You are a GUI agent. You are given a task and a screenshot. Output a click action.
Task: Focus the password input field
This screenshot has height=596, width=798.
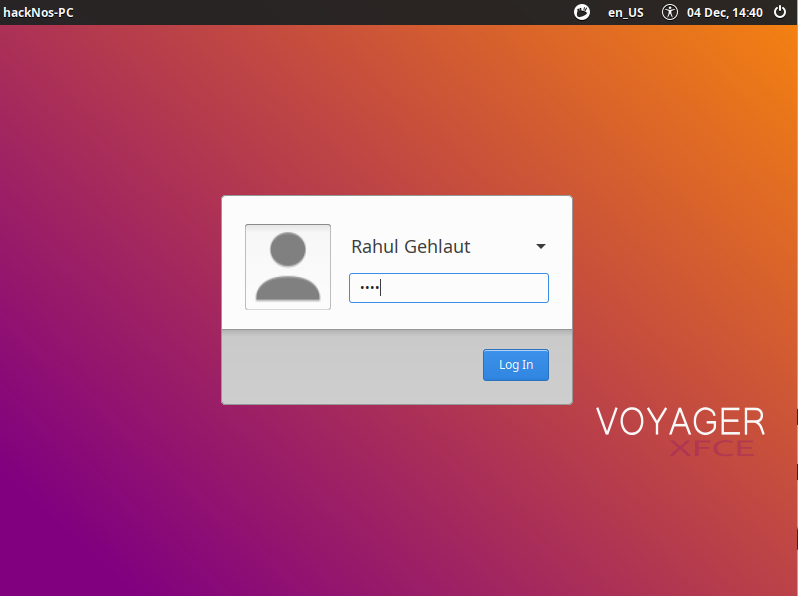(448, 288)
